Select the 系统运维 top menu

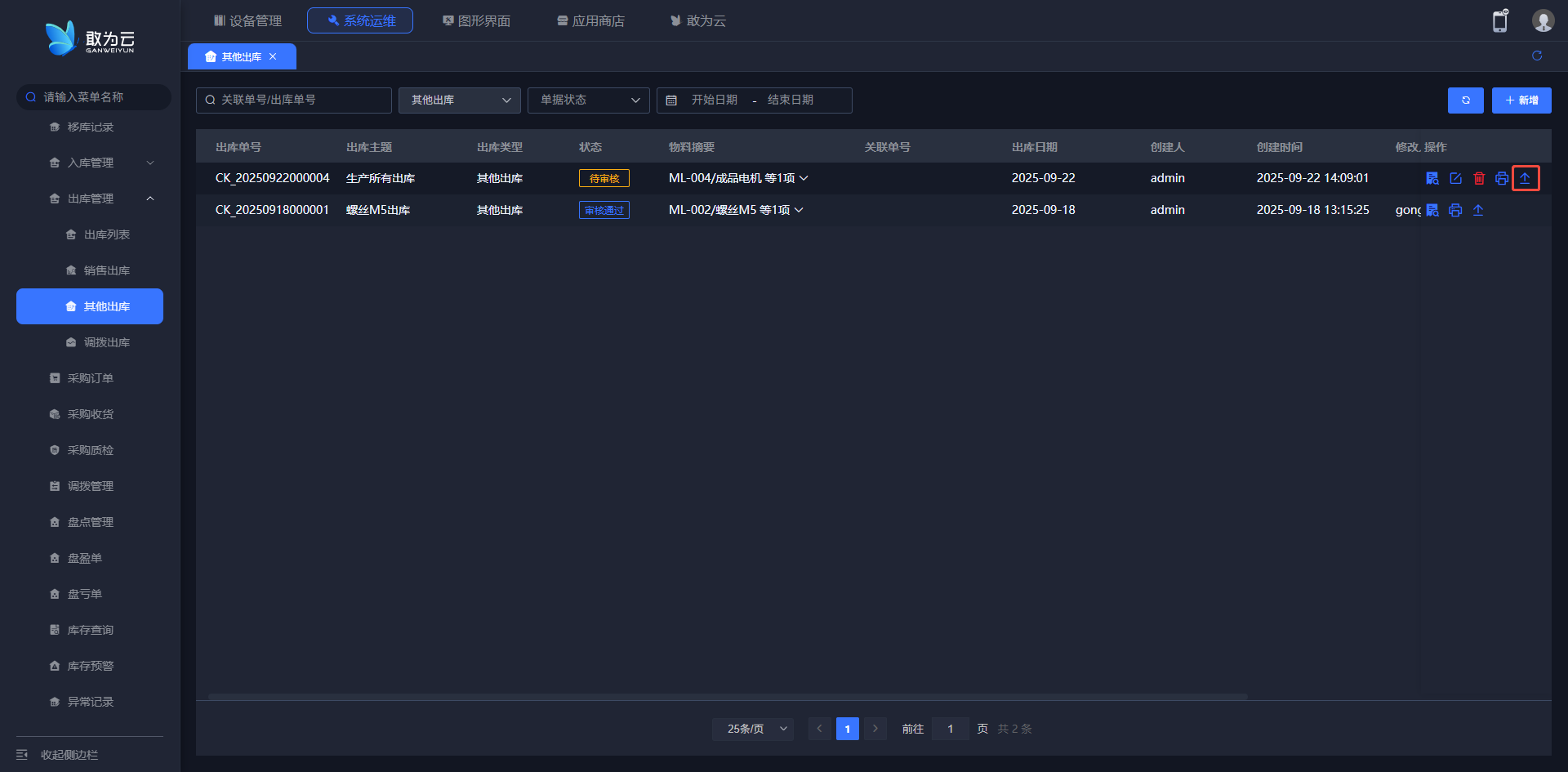[360, 20]
